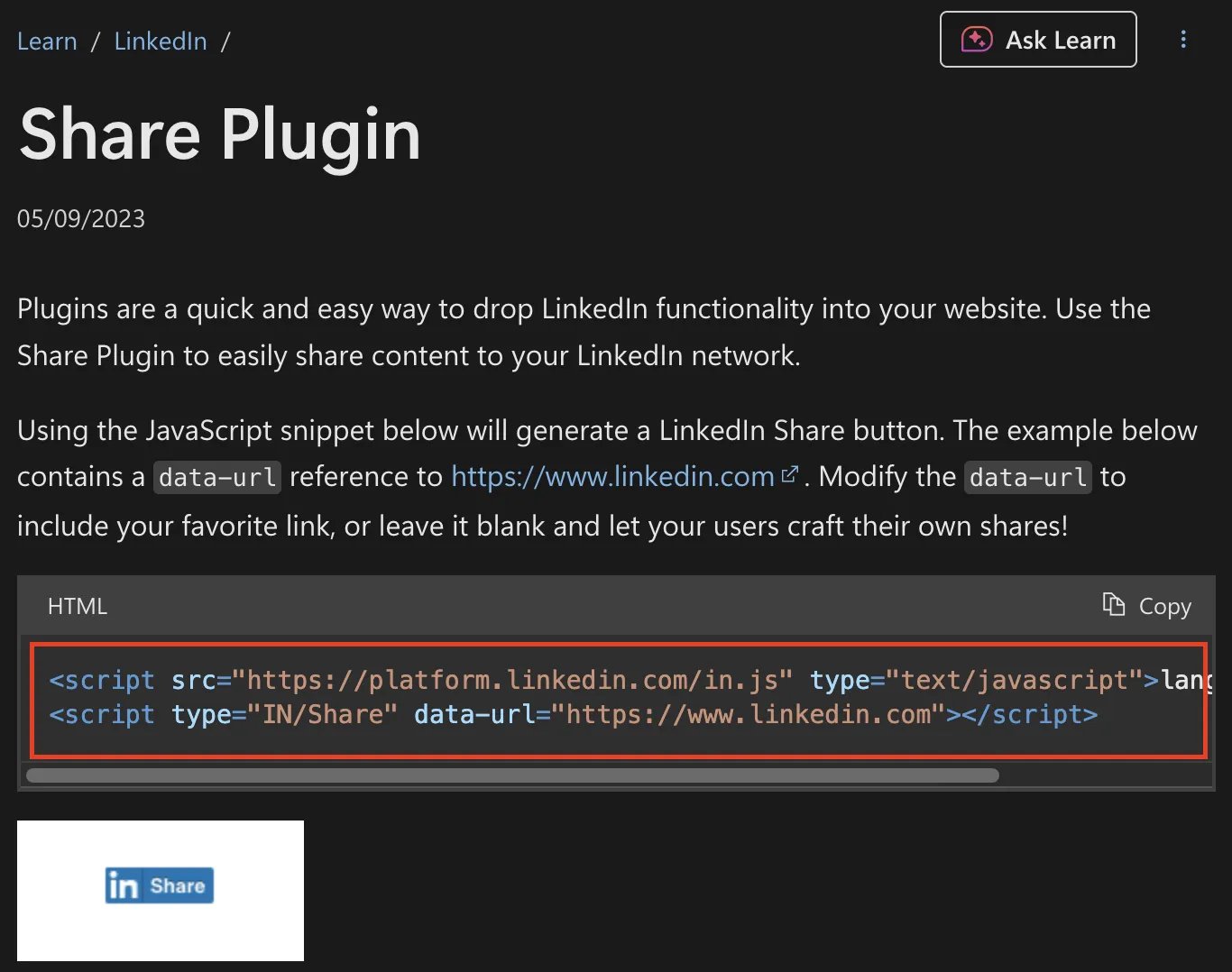The height and width of the screenshot is (972, 1232).
Task: Open the vertical ellipsis options menu
Action: tap(1182, 40)
